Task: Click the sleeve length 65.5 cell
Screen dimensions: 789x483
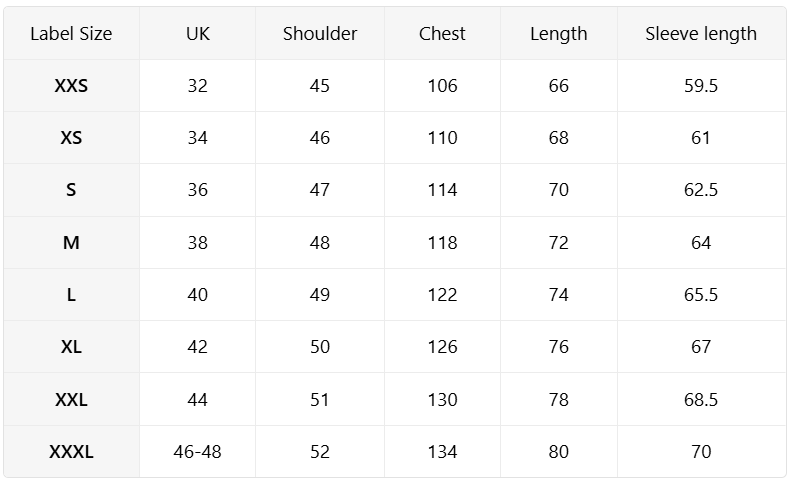Action: click(x=701, y=295)
